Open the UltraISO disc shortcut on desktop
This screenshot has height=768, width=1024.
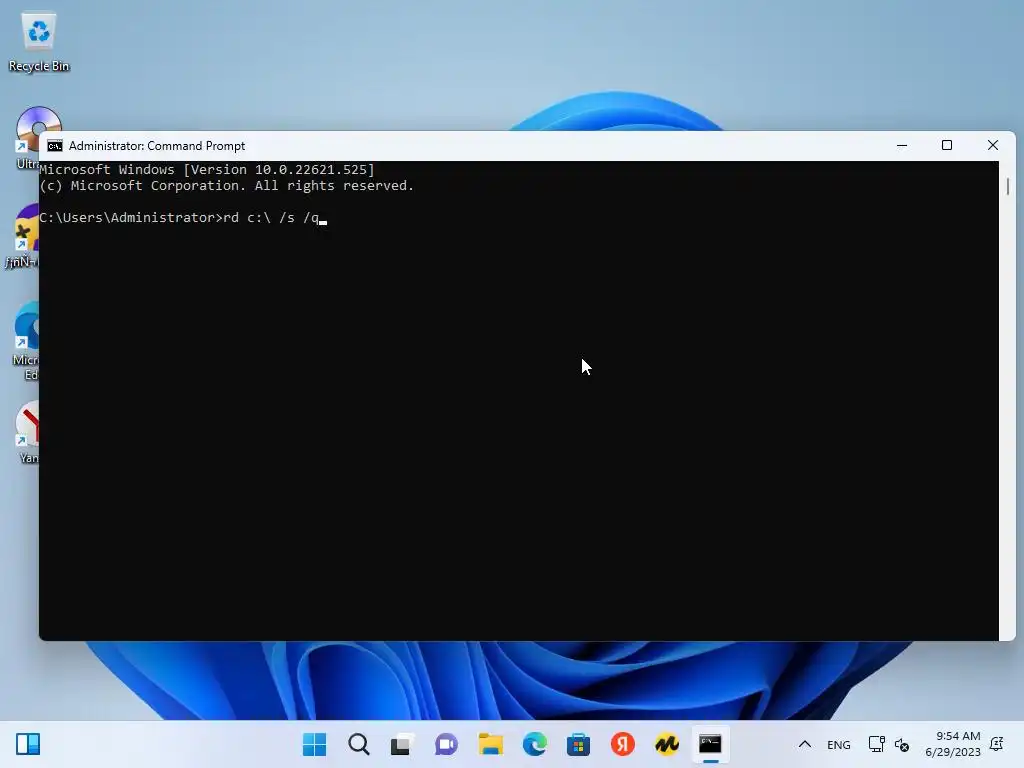click(27, 138)
